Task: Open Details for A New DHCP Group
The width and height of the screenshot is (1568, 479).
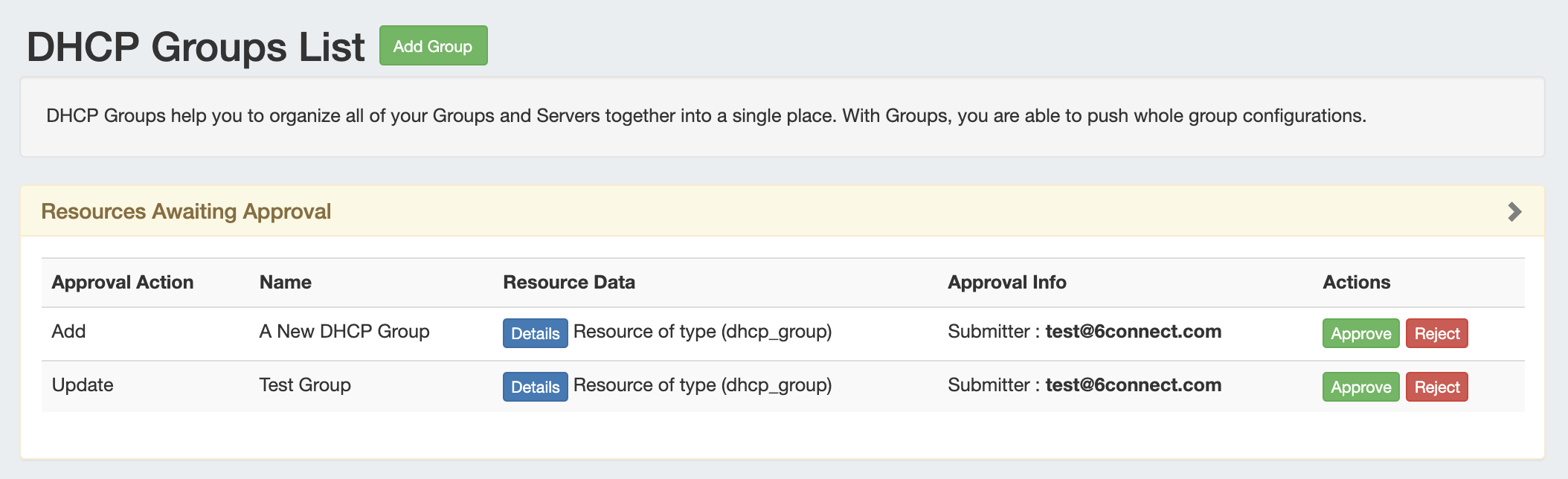Action: (x=535, y=333)
